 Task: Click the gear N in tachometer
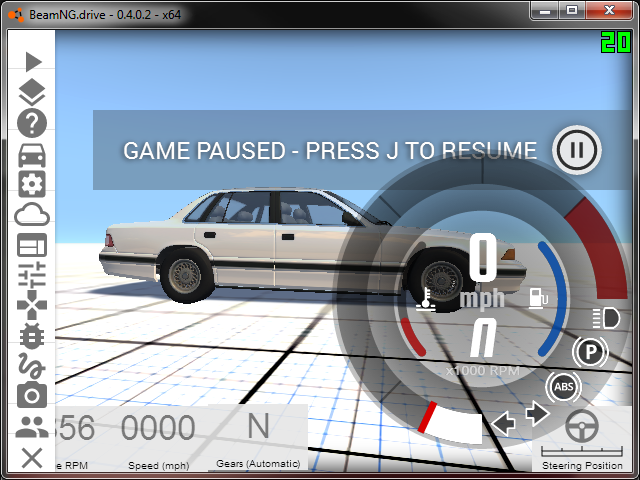pyautogui.click(x=483, y=338)
